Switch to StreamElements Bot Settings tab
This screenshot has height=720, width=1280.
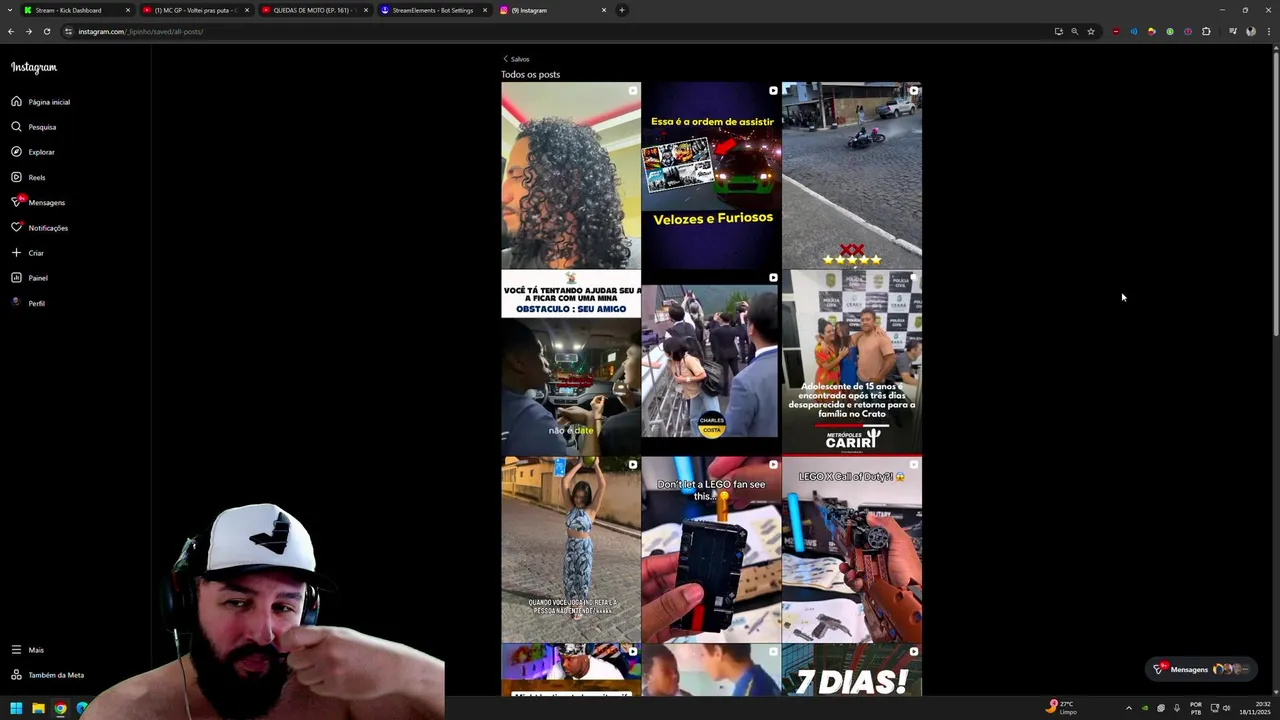[432, 10]
